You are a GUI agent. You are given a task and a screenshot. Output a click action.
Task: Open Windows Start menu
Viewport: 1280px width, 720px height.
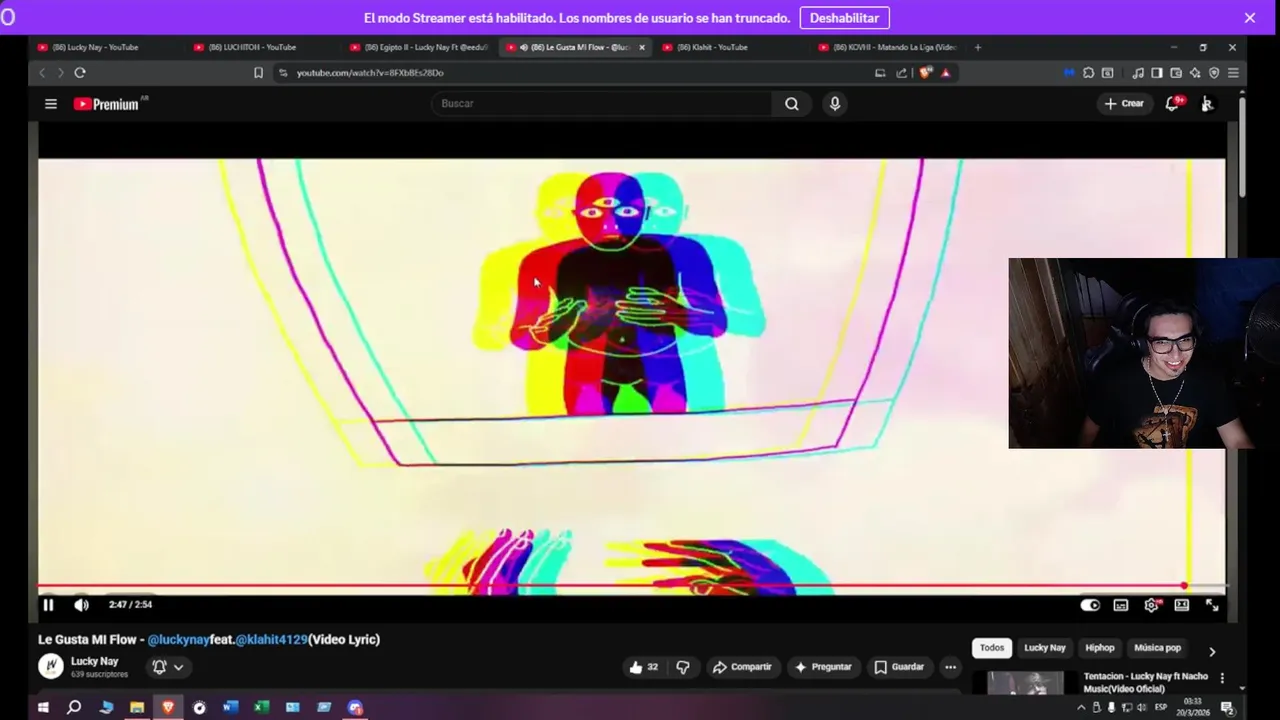[43, 707]
